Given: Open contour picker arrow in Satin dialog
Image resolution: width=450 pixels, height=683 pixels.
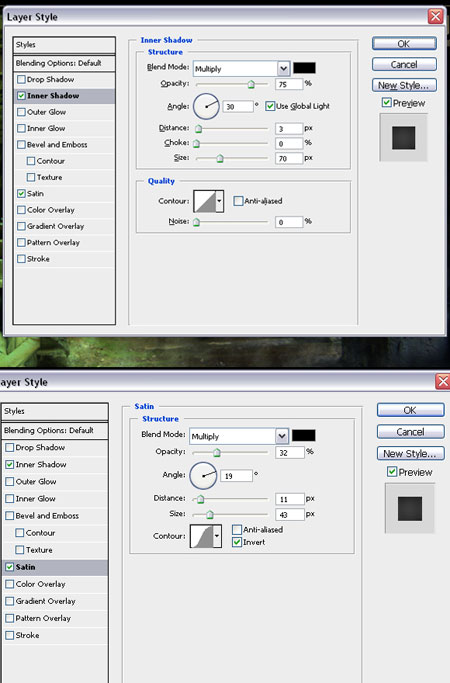Looking at the screenshot, I should point(217,536).
